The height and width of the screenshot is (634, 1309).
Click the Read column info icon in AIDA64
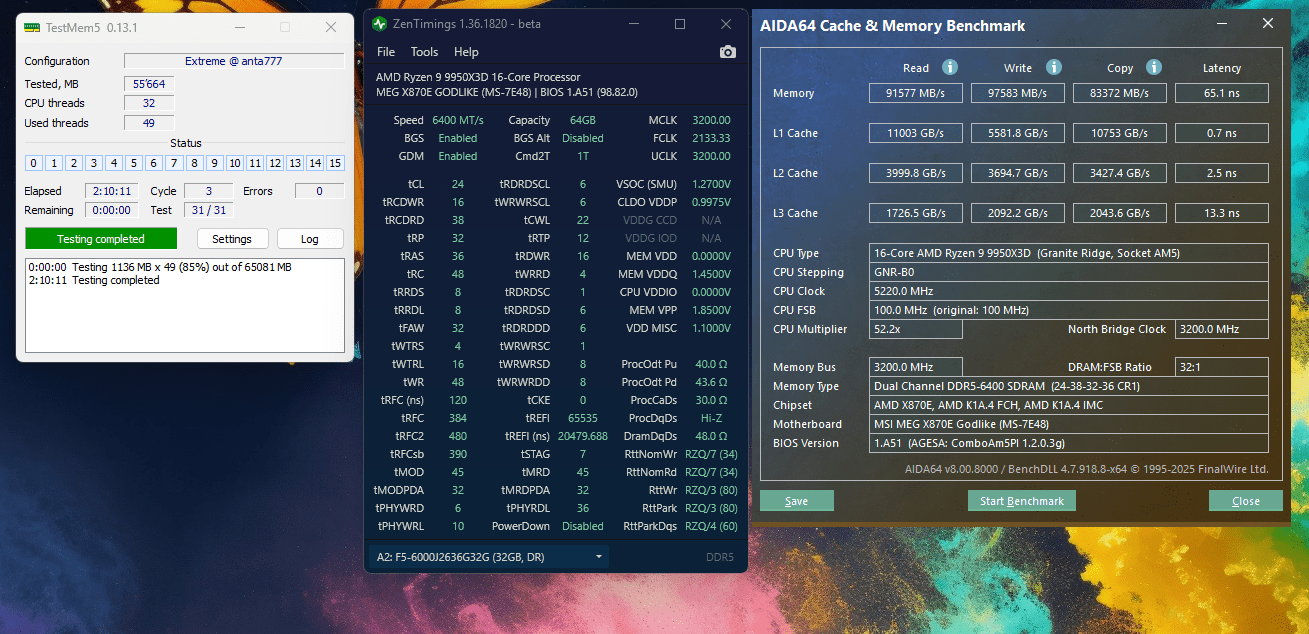(x=950, y=67)
